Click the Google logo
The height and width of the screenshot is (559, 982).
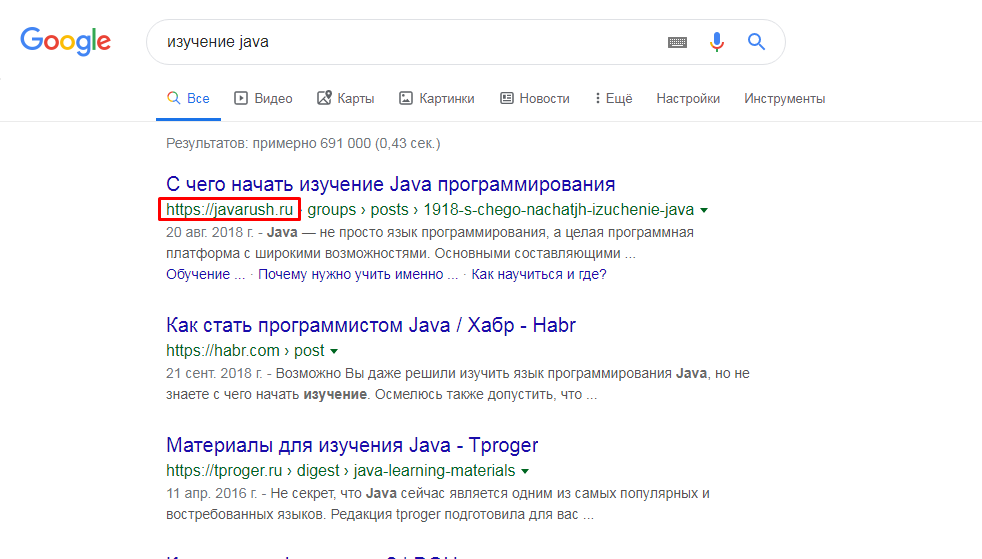point(66,41)
